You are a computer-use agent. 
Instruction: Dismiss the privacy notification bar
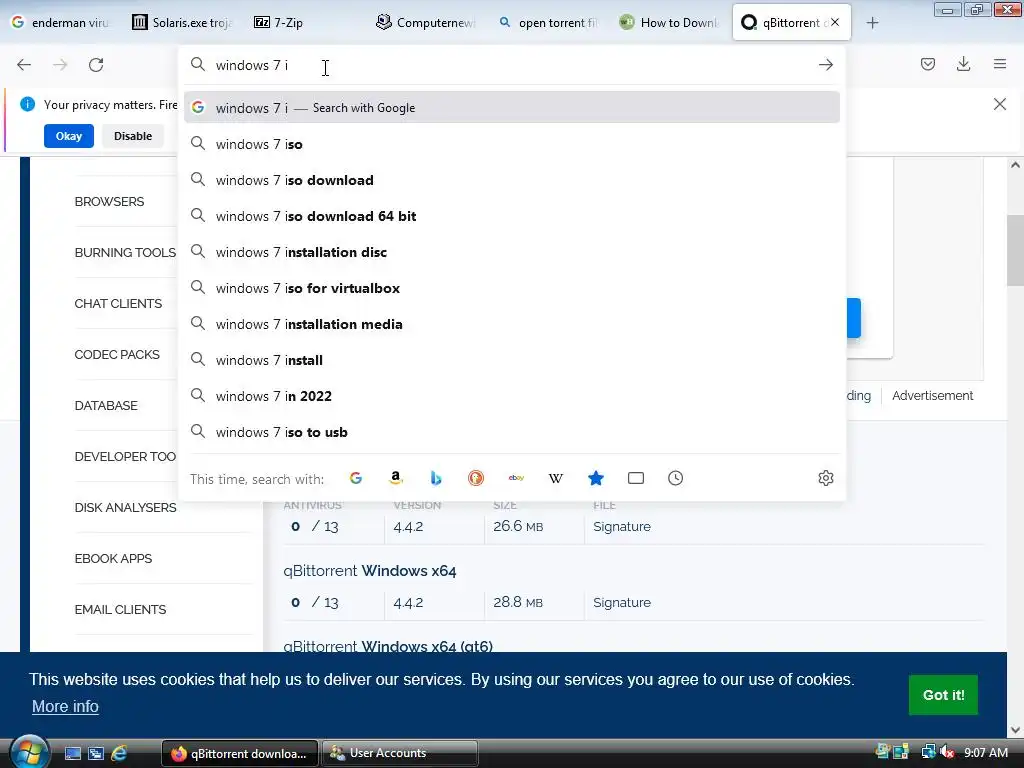(x=1000, y=104)
